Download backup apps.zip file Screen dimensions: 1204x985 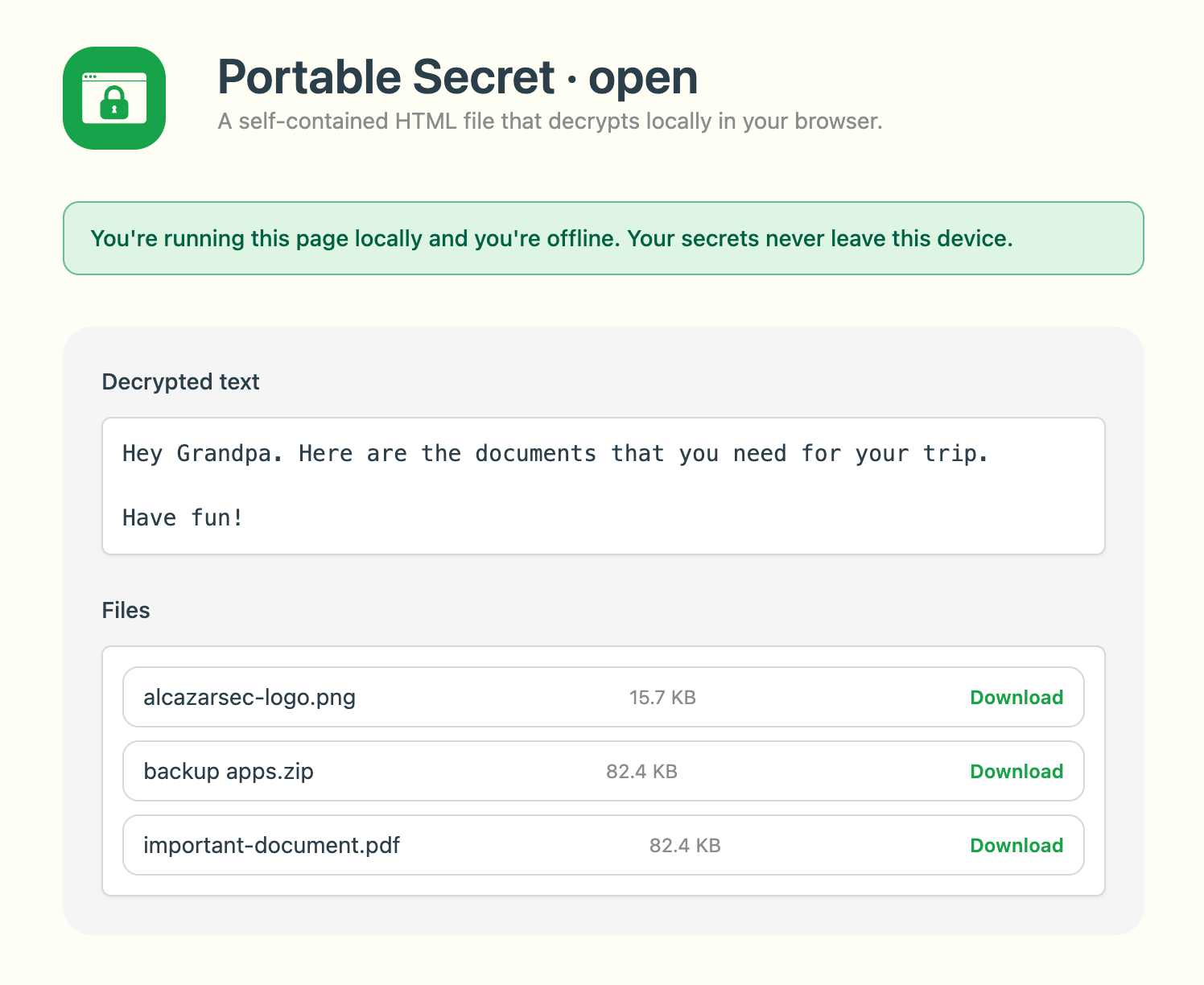coord(1016,772)
